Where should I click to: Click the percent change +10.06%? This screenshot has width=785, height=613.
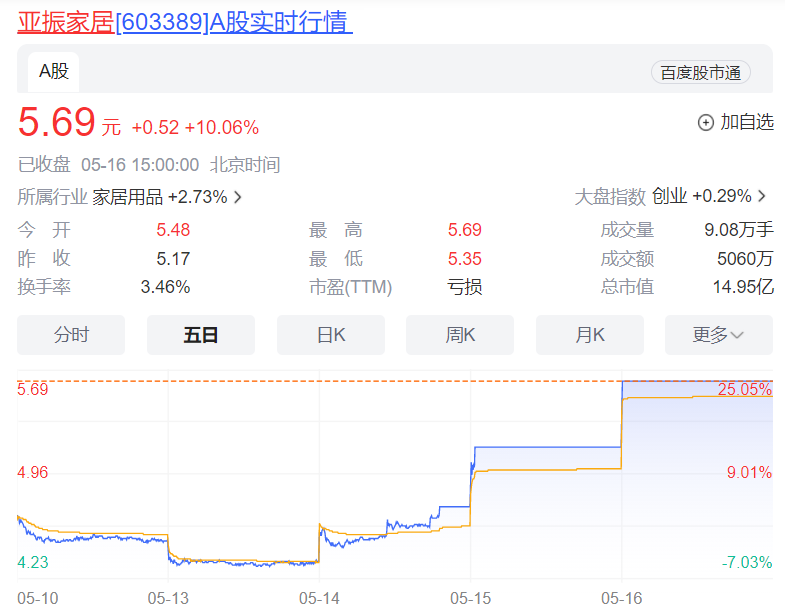point(222,127)
